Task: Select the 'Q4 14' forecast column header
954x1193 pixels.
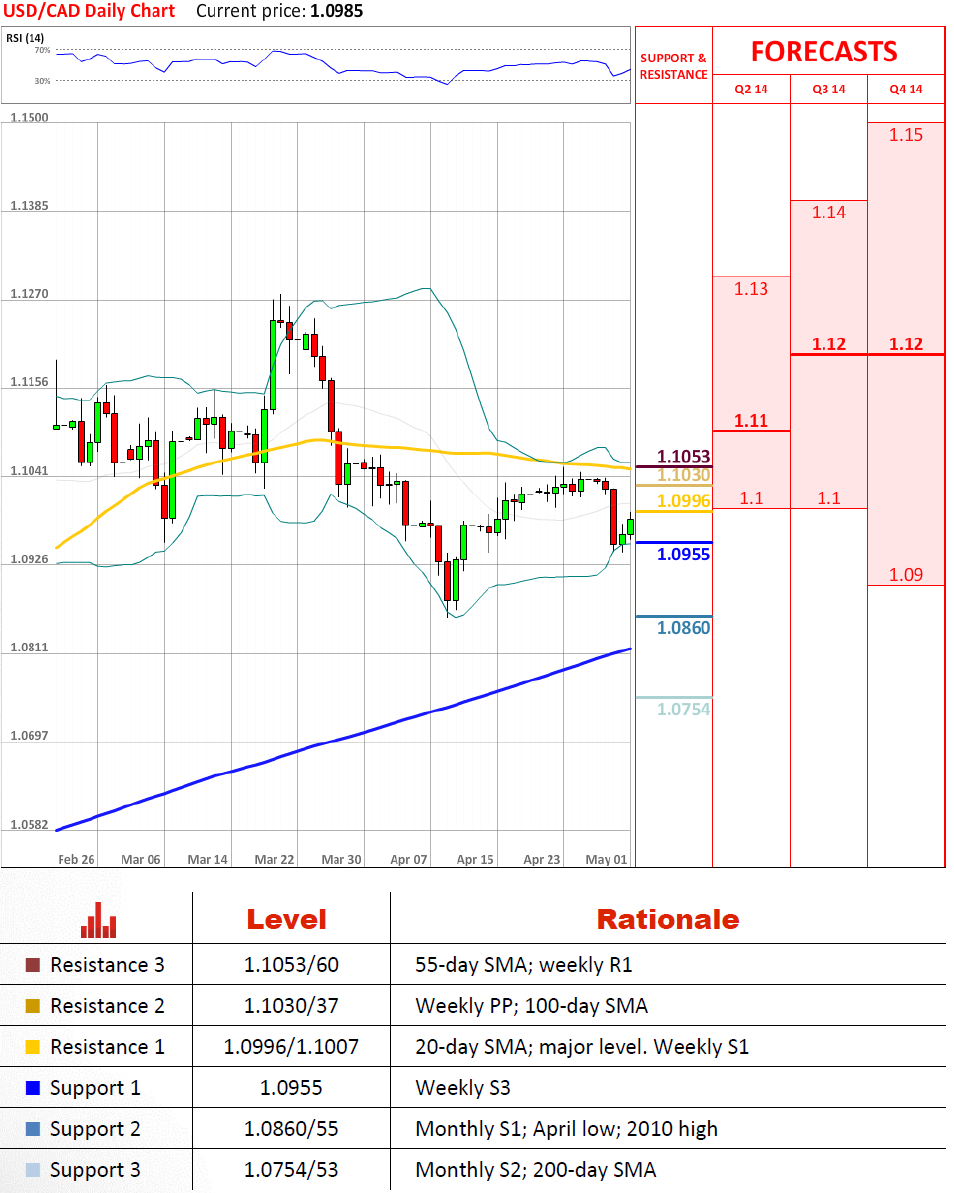Action: coord(905,89)
